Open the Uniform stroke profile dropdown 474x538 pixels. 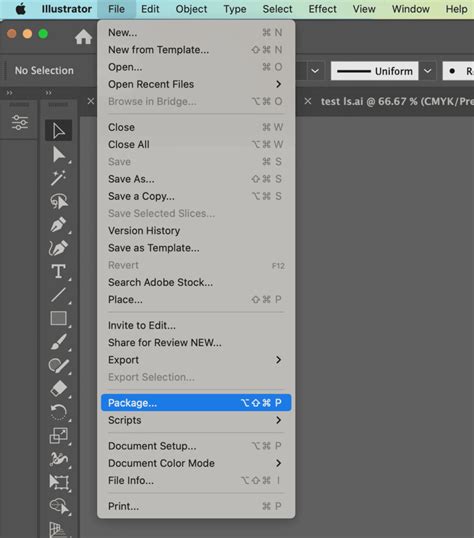(x=427, y=71)
